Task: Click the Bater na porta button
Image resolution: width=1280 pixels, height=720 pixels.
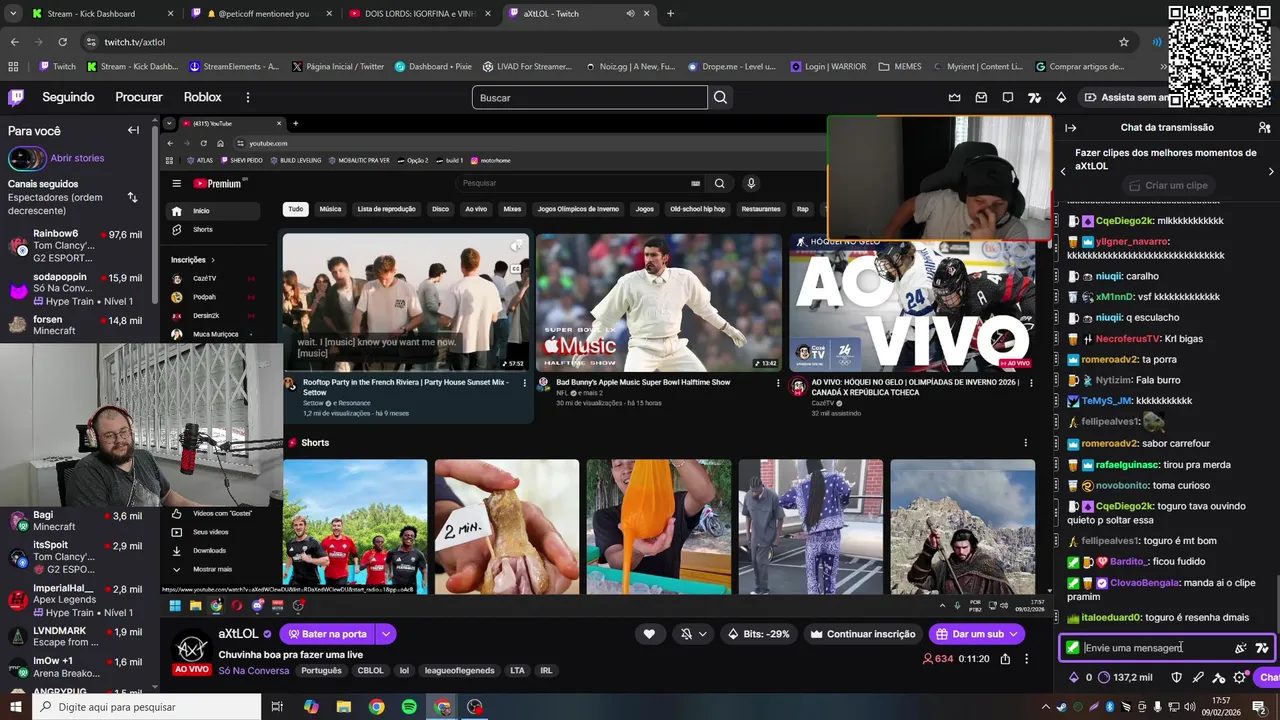Action: 327,634
